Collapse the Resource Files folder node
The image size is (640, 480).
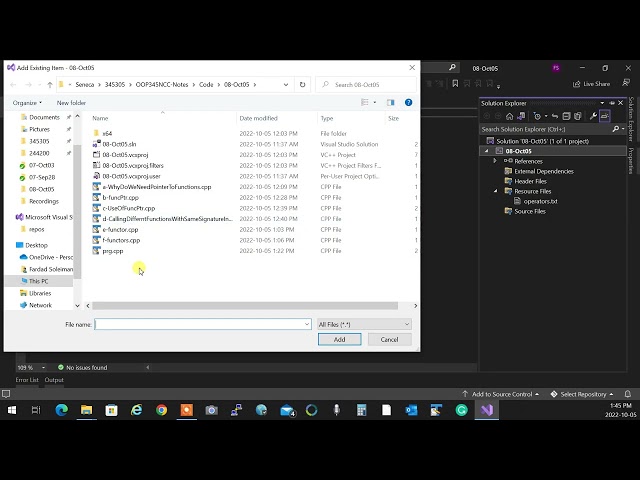[x=494, y=191]
